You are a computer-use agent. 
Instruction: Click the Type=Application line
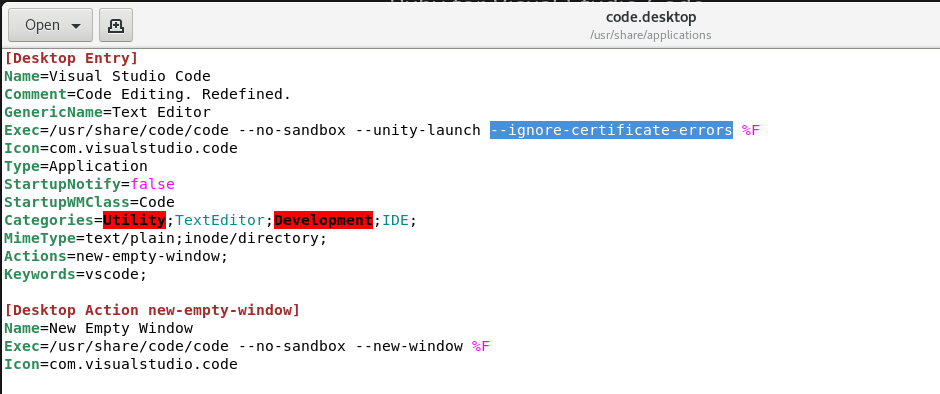coord(76,166)
